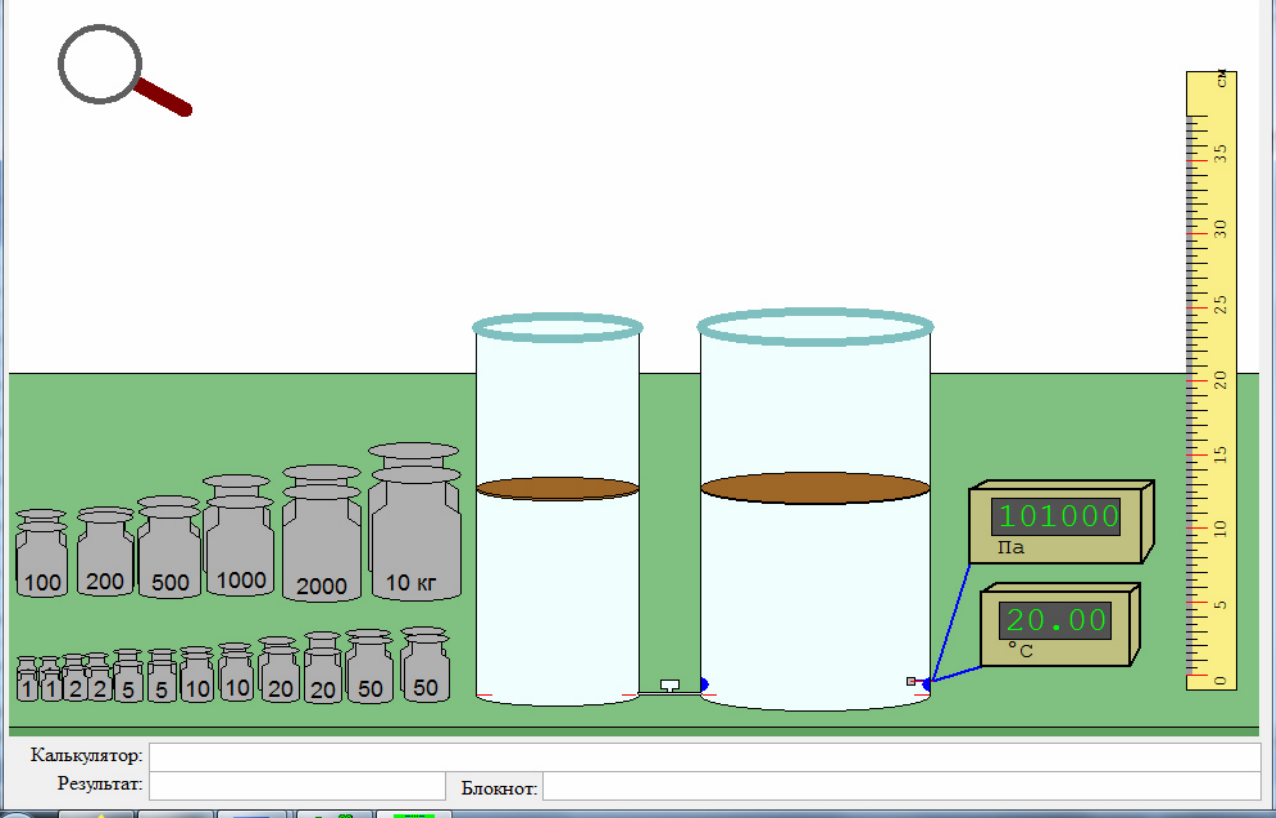This screenshot has height=818, width=1276.
Task: Focus the Блокнот notes field
Action: coord(901,786)
